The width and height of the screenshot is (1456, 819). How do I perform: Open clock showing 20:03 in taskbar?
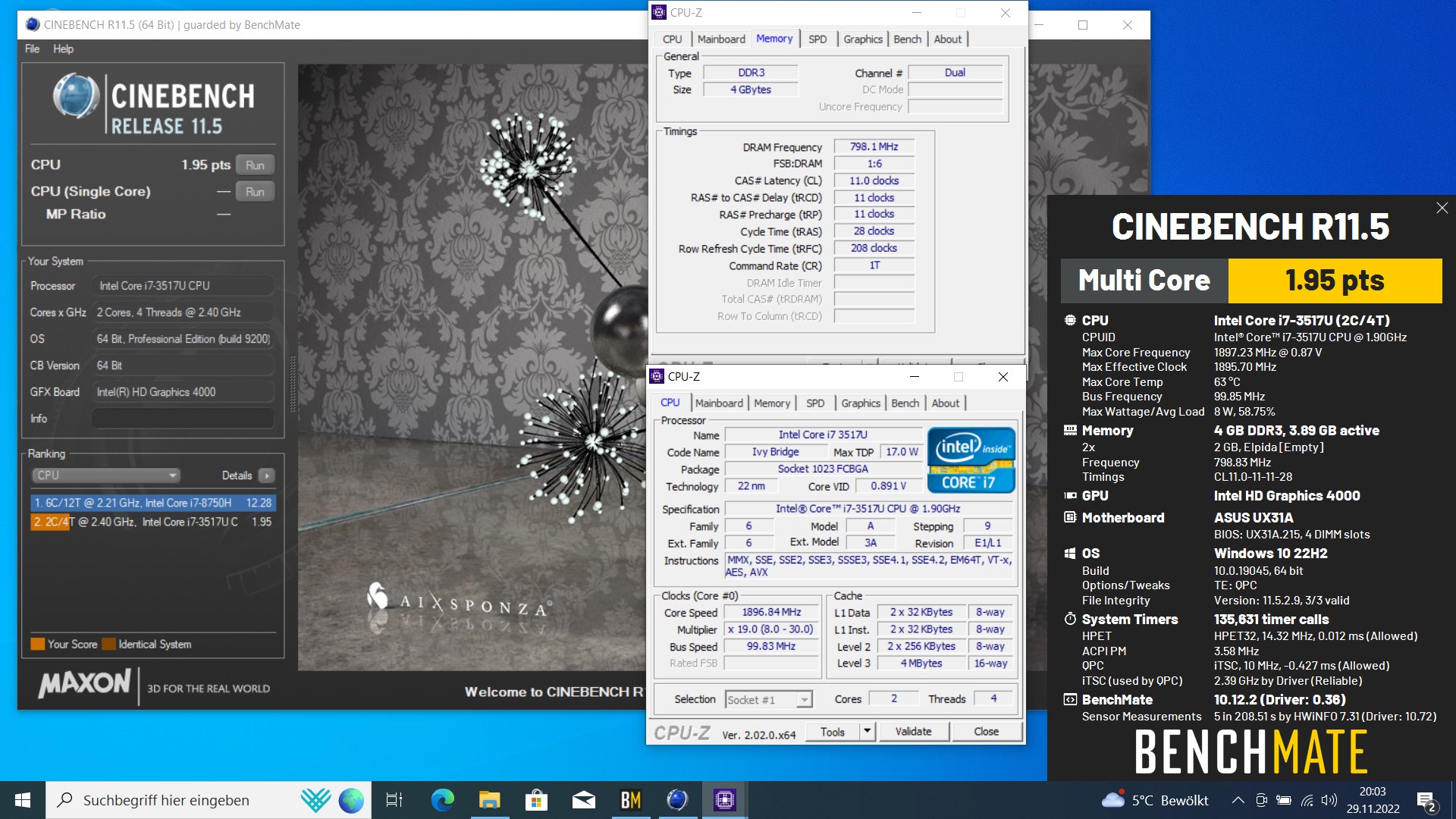(1373, 800)
